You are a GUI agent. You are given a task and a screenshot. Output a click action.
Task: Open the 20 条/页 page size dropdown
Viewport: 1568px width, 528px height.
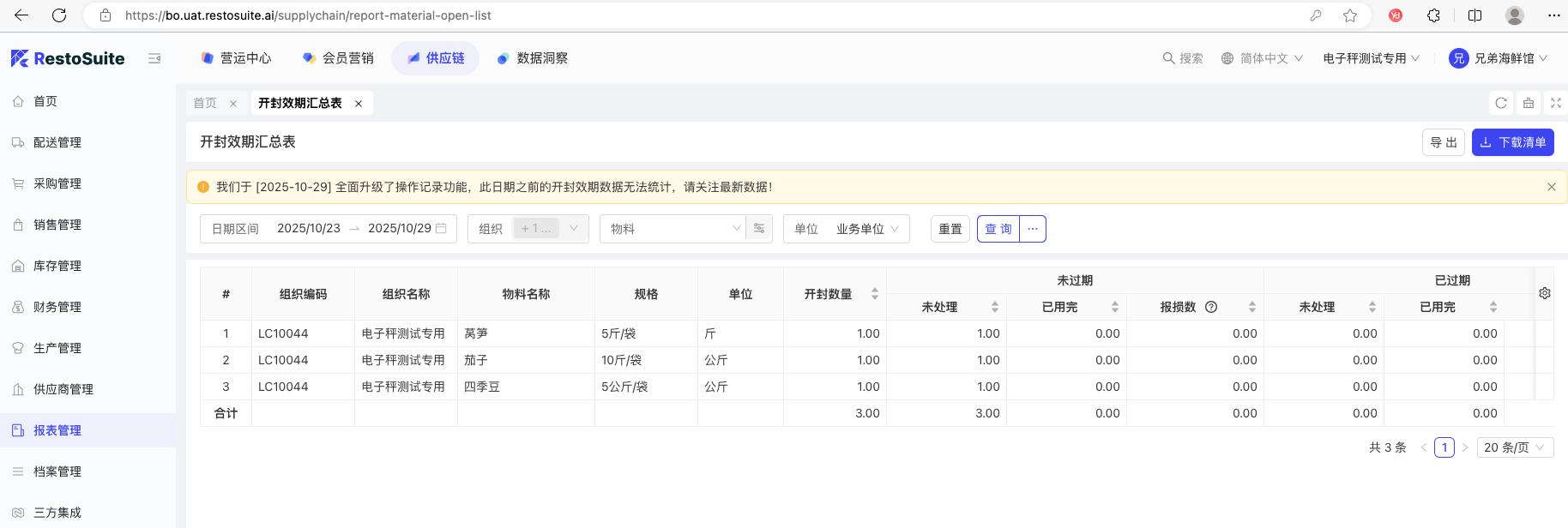(1514, 447)
